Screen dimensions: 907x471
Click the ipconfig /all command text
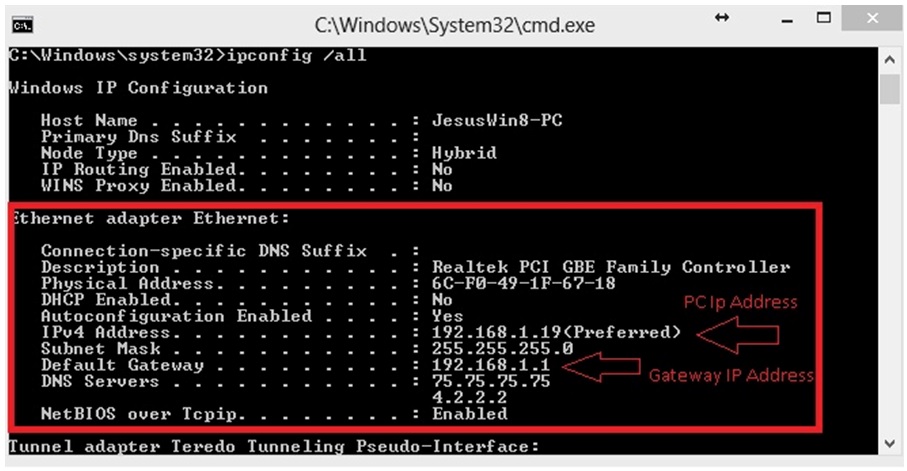[297, 56]
